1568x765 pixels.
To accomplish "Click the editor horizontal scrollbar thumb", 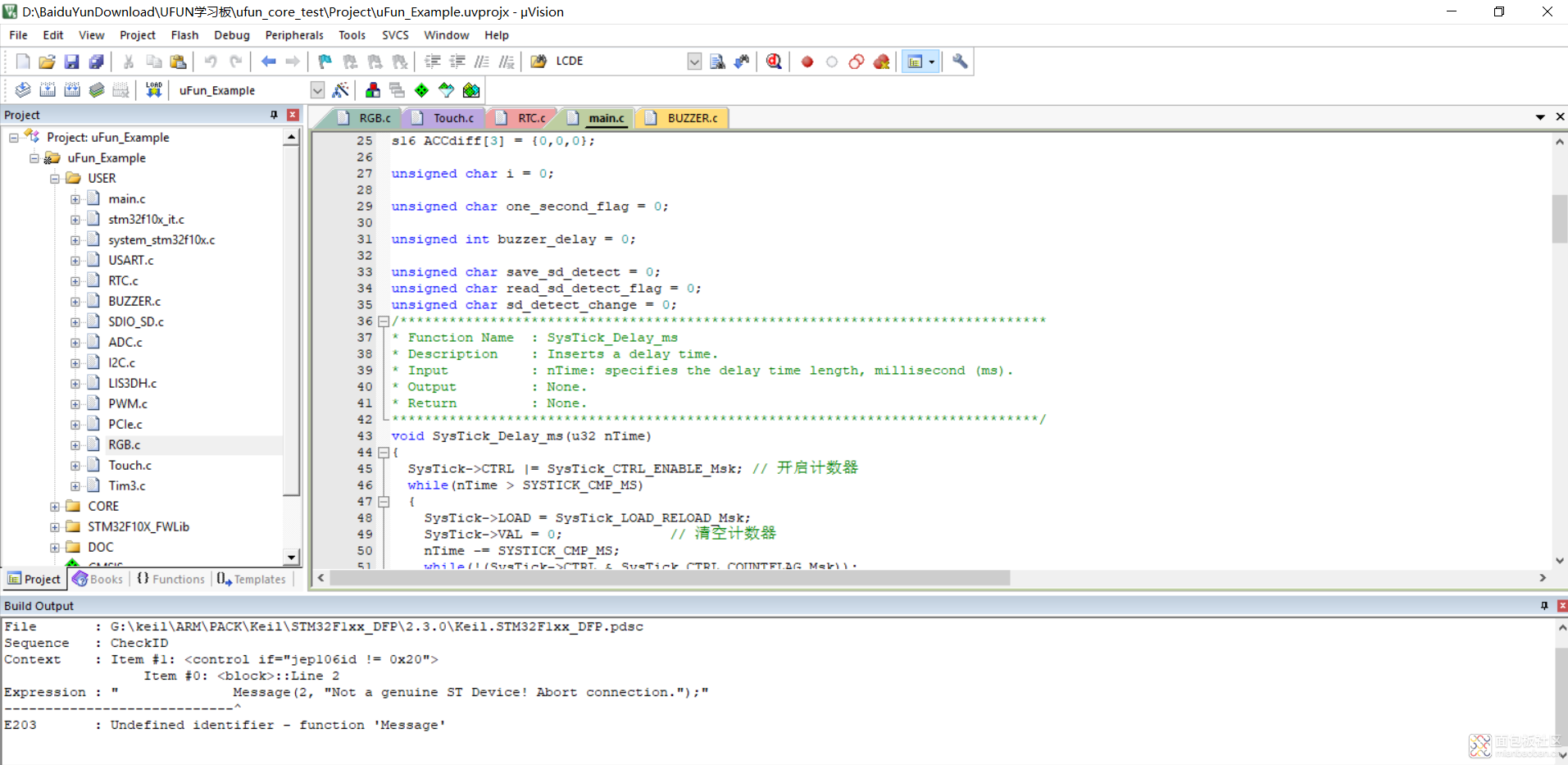I will pos(670,578).
